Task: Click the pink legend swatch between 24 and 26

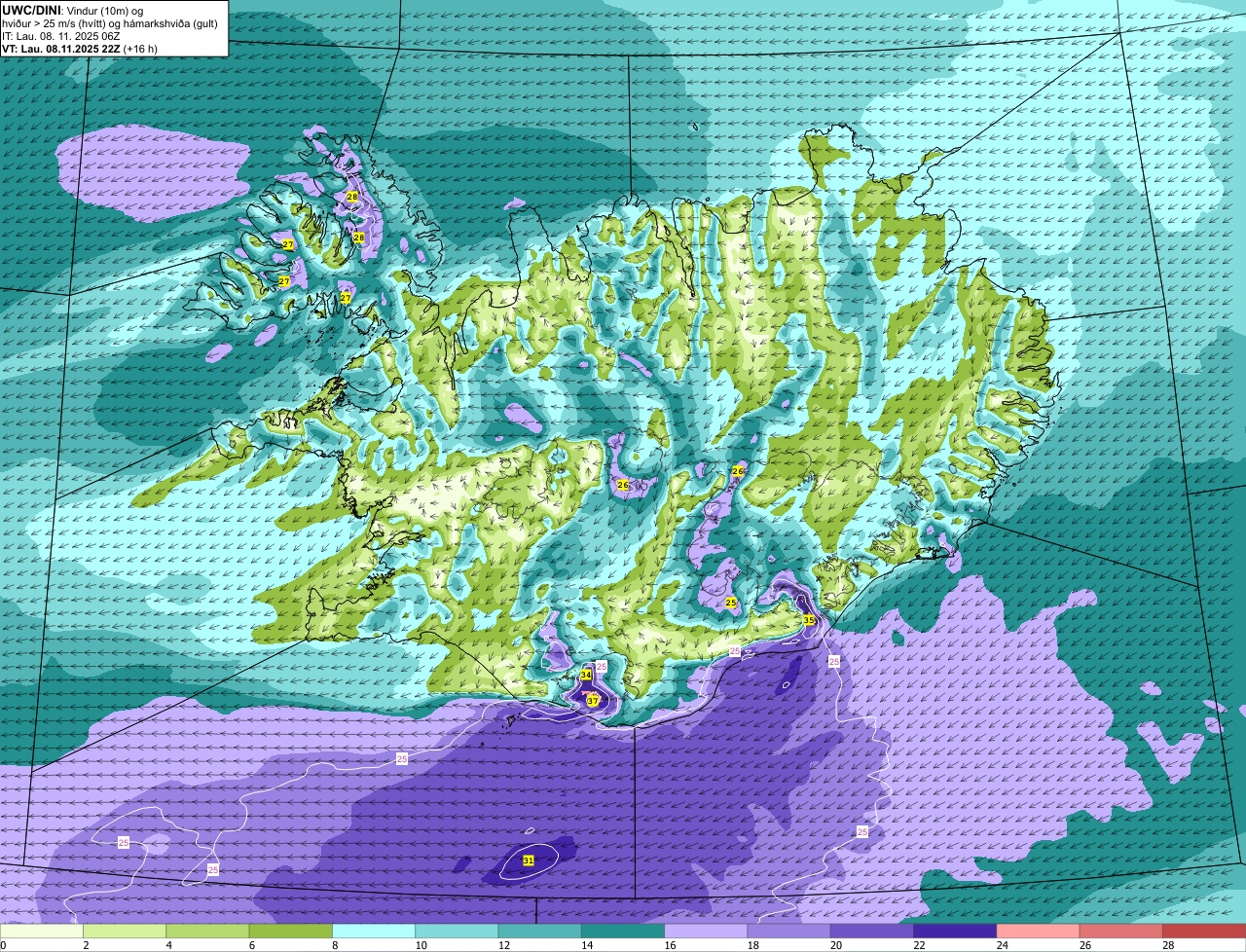Action: coord(1038,932)
